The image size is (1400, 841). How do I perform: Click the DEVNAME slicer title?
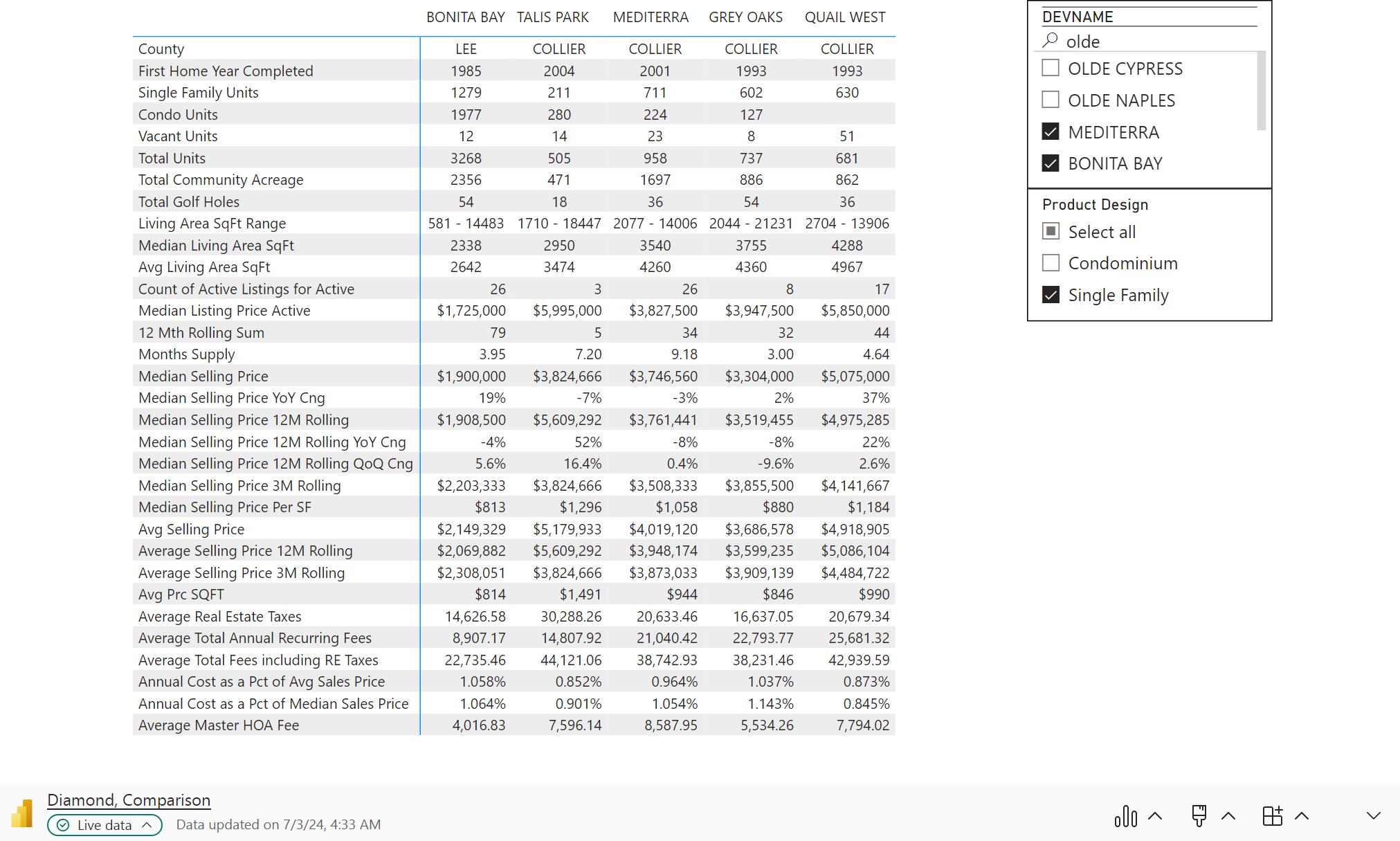(1078, 17)
